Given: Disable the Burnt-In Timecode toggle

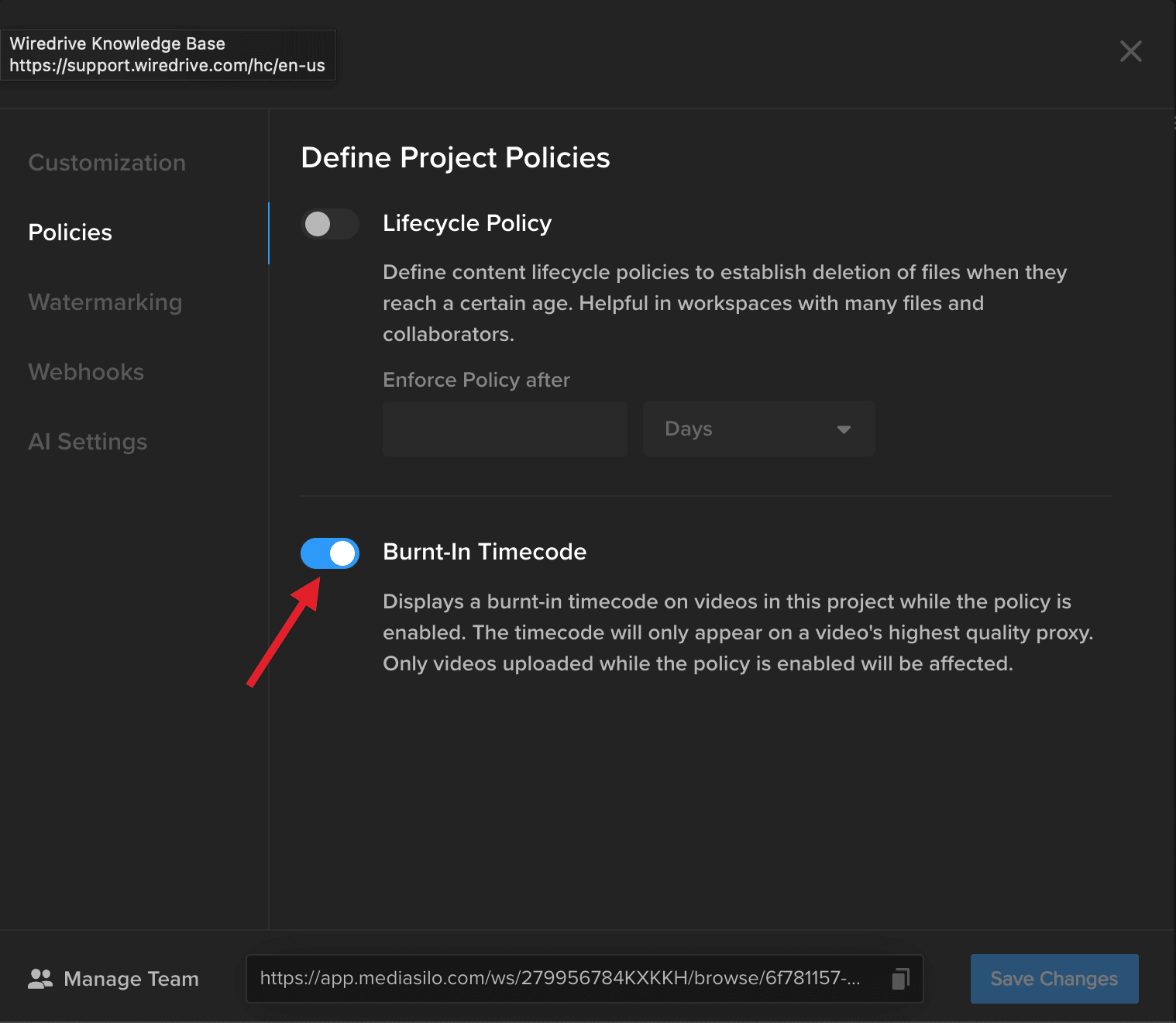Looking at the screenshot, I should pos(330,553).
